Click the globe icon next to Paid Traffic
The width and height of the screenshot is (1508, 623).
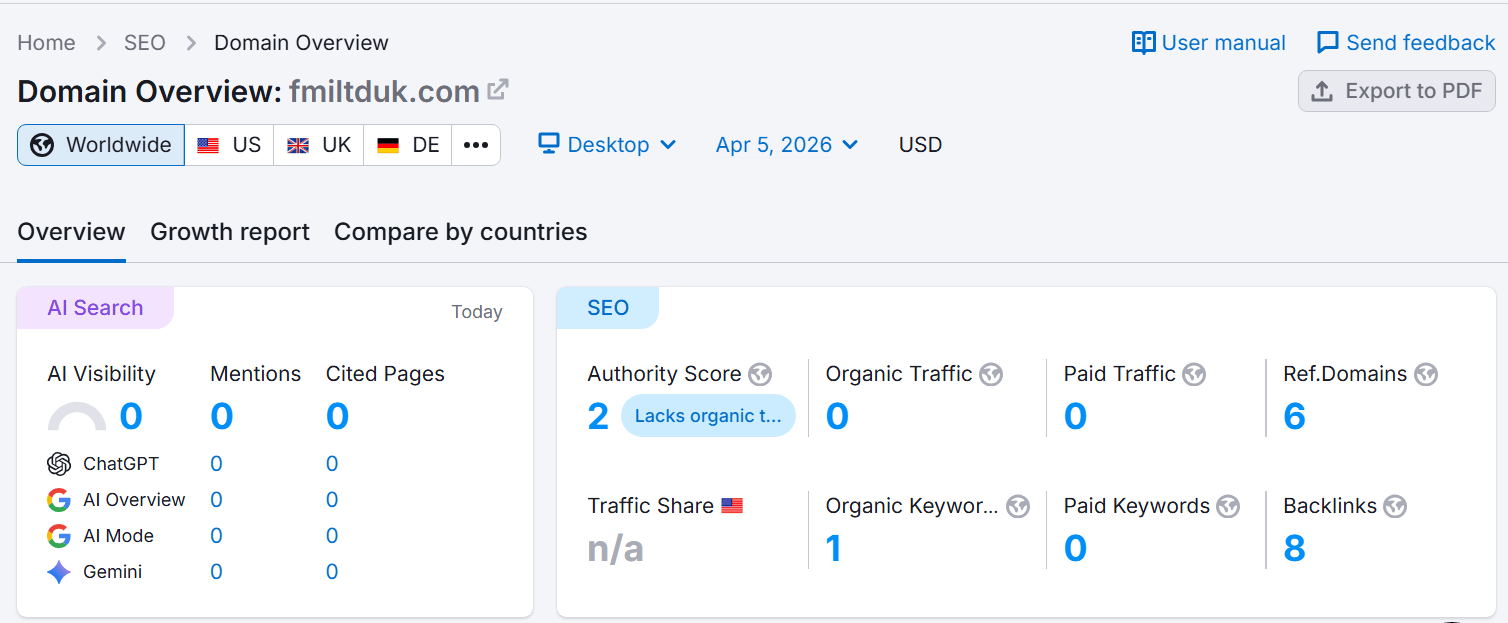[x=1194, y=375]
